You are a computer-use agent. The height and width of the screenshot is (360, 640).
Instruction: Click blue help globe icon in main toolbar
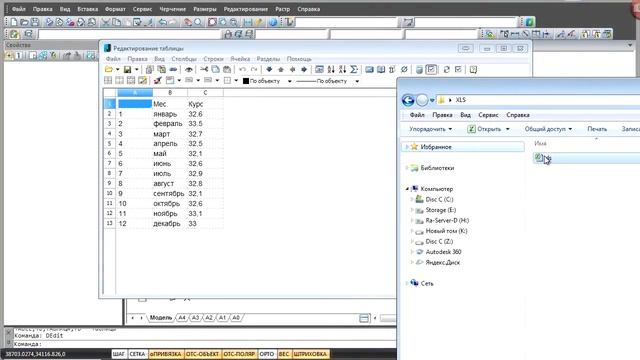(x=273, y=22)
